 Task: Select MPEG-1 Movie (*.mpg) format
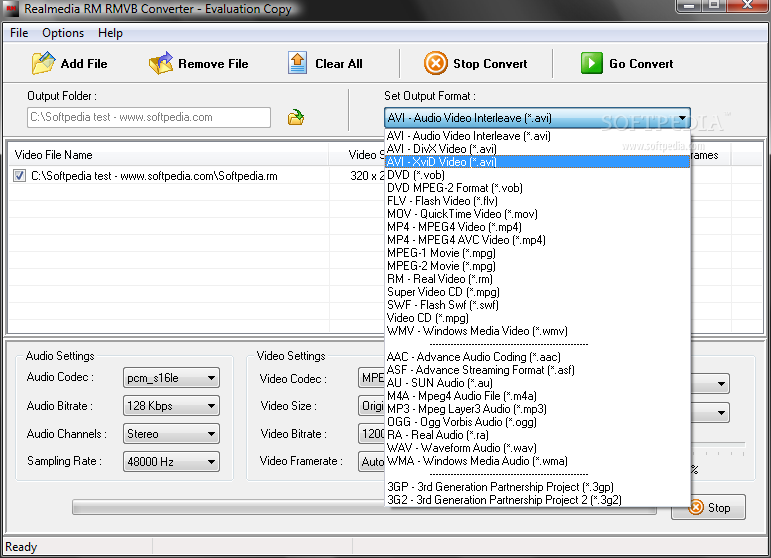[537, 253]
